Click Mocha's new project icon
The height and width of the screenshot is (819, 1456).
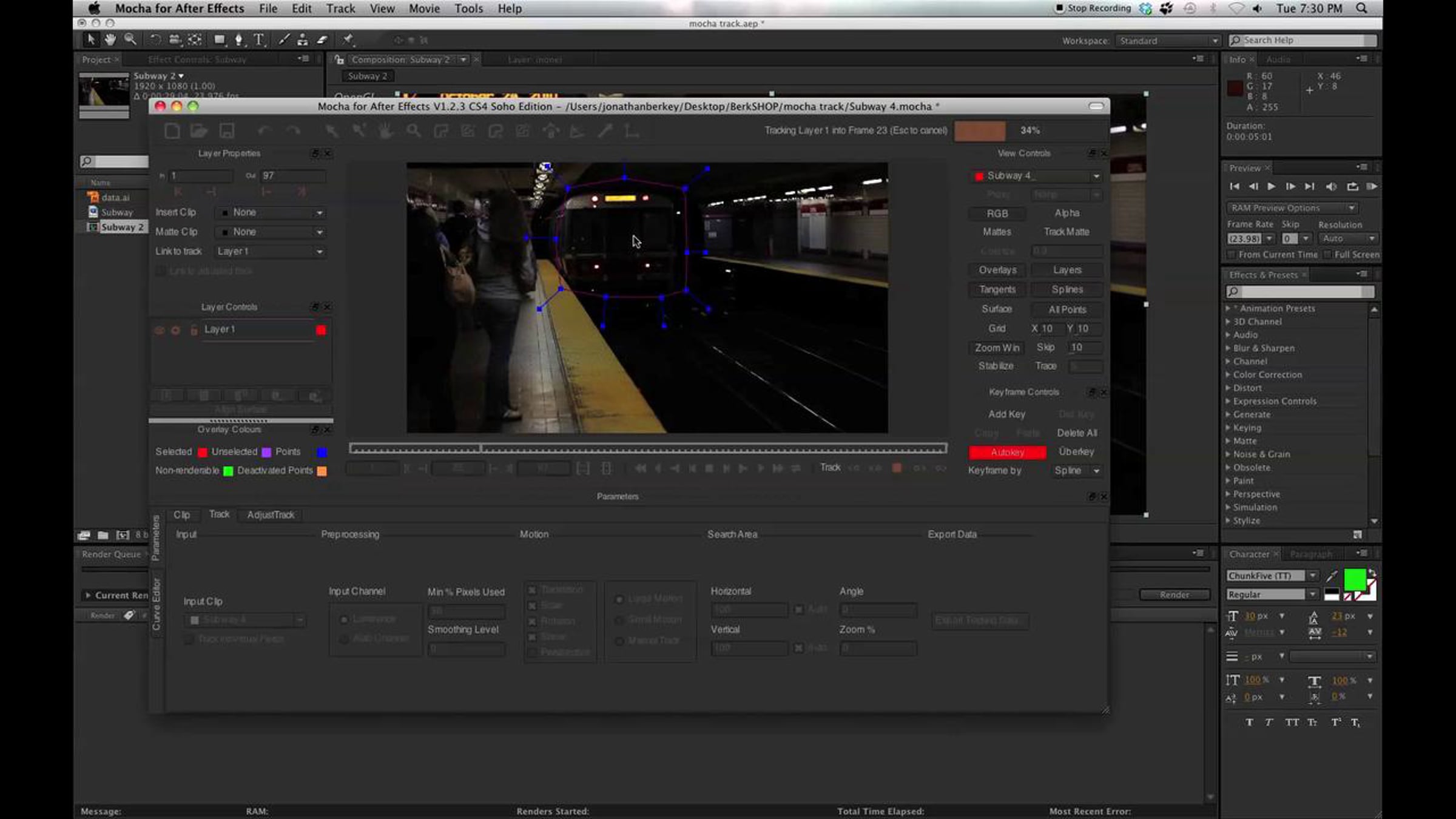click(x=172, y=131)
